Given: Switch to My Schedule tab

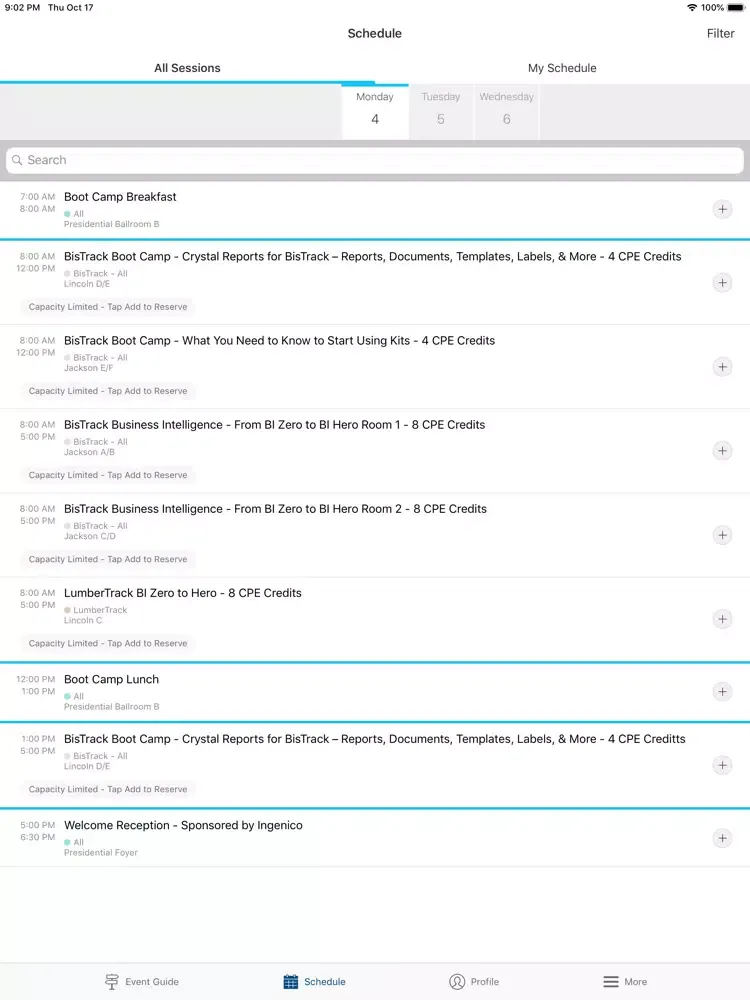Looking at the screenshot, I should [562, 68].
